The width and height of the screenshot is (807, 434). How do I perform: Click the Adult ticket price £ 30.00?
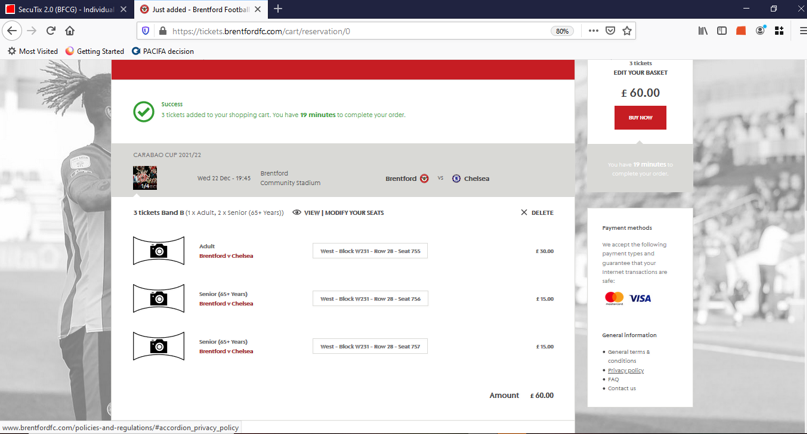tap(545, 251)
